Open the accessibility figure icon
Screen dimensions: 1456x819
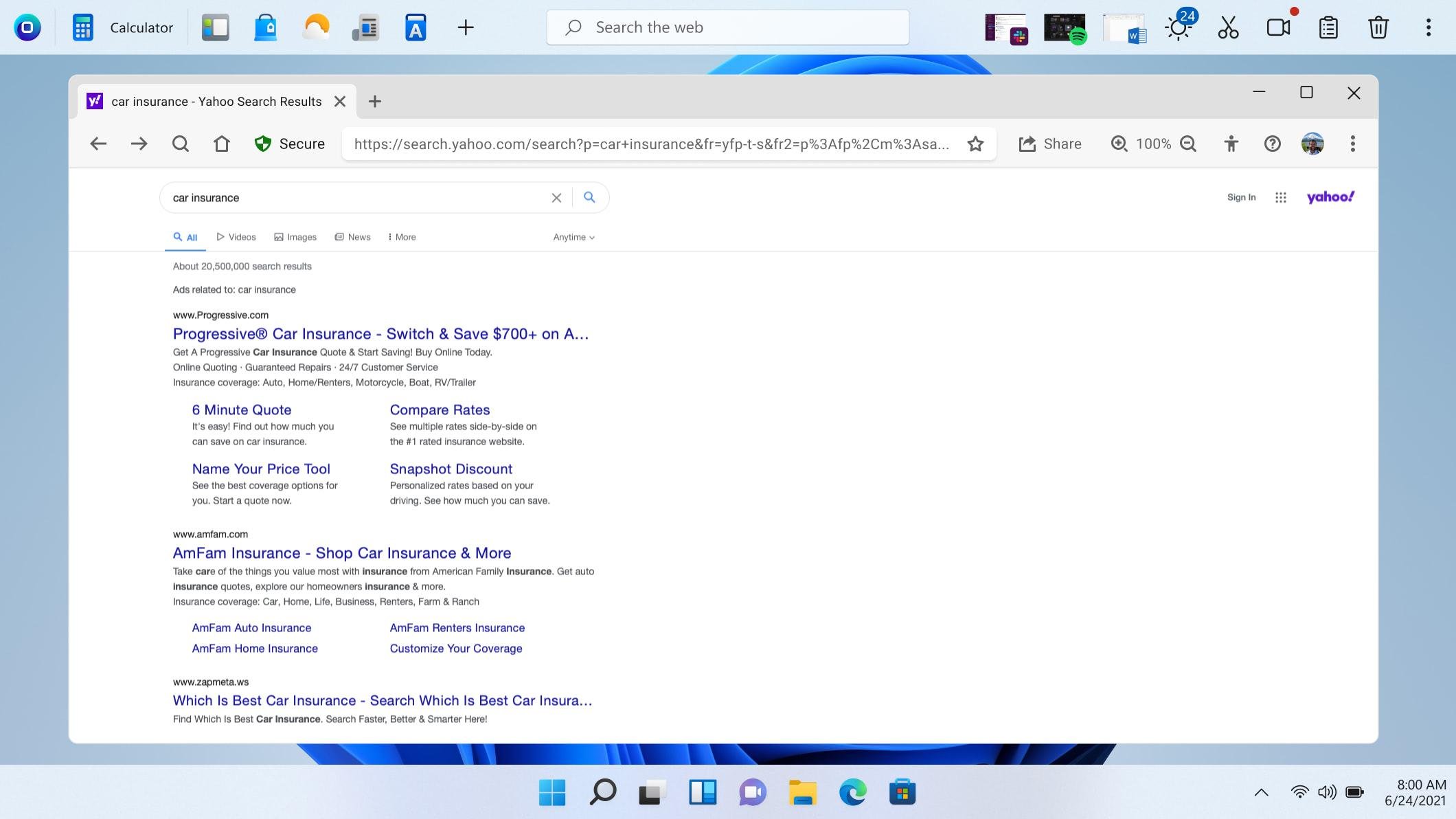coord(1231,144)
